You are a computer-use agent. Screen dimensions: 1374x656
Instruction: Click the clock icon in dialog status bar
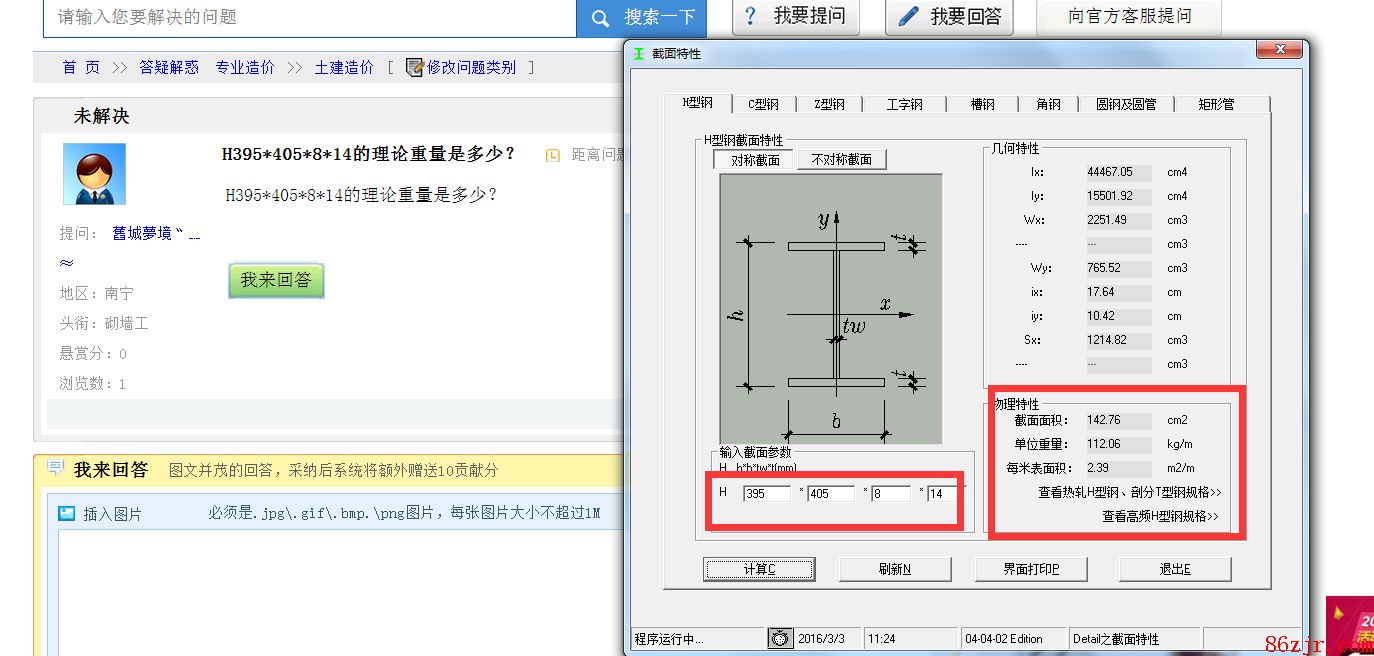tap(780, 638)
